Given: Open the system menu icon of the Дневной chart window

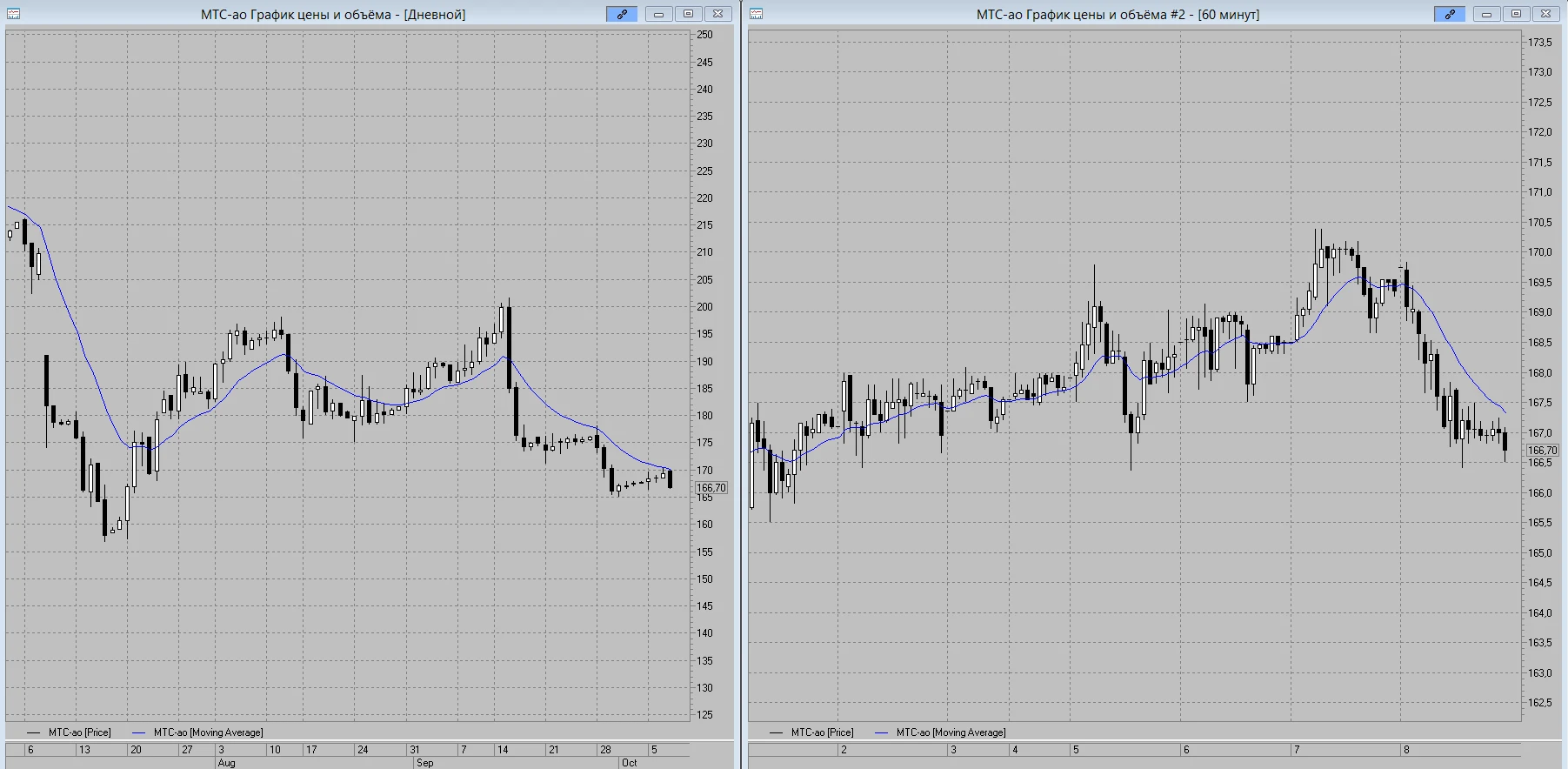Looking at the screenshot, I should [13, 14].
